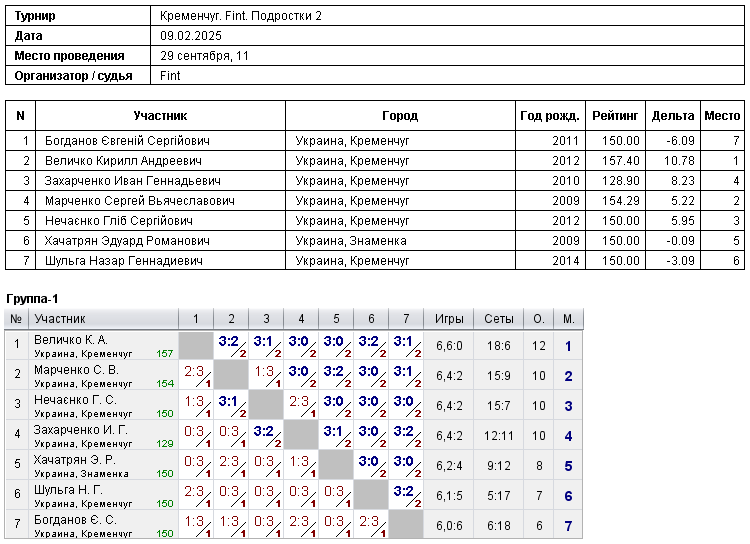Screen dimensions: 750x544
Task: Click sets value 18:6
Action: pos(498,346)
